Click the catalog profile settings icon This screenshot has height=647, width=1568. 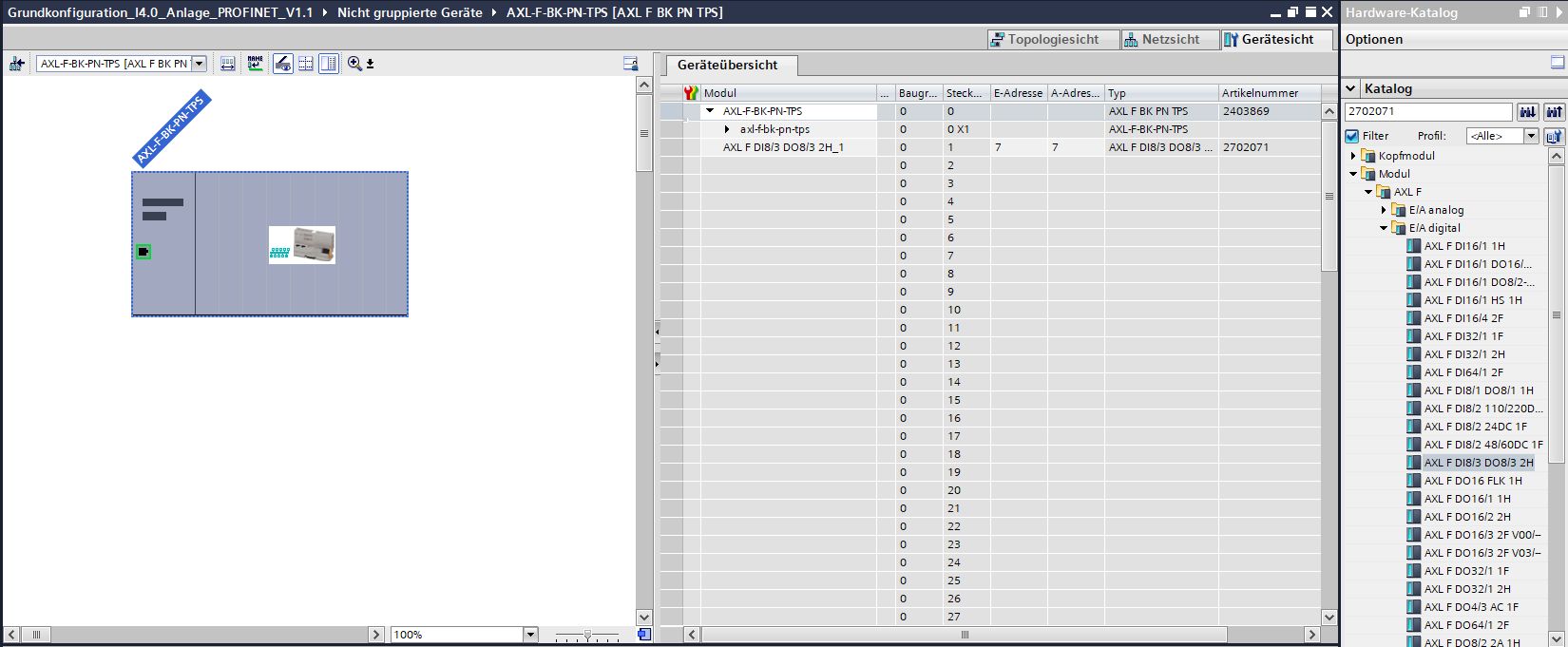tap(1554, 136)
